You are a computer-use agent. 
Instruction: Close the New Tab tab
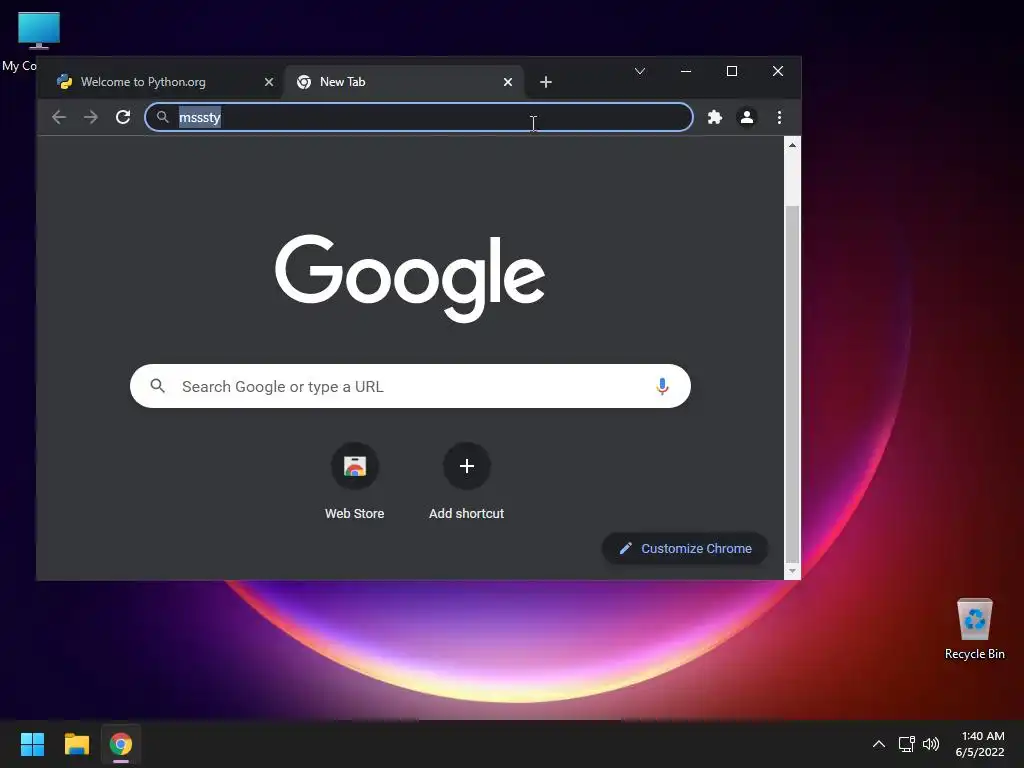click(x=508, y=82)
